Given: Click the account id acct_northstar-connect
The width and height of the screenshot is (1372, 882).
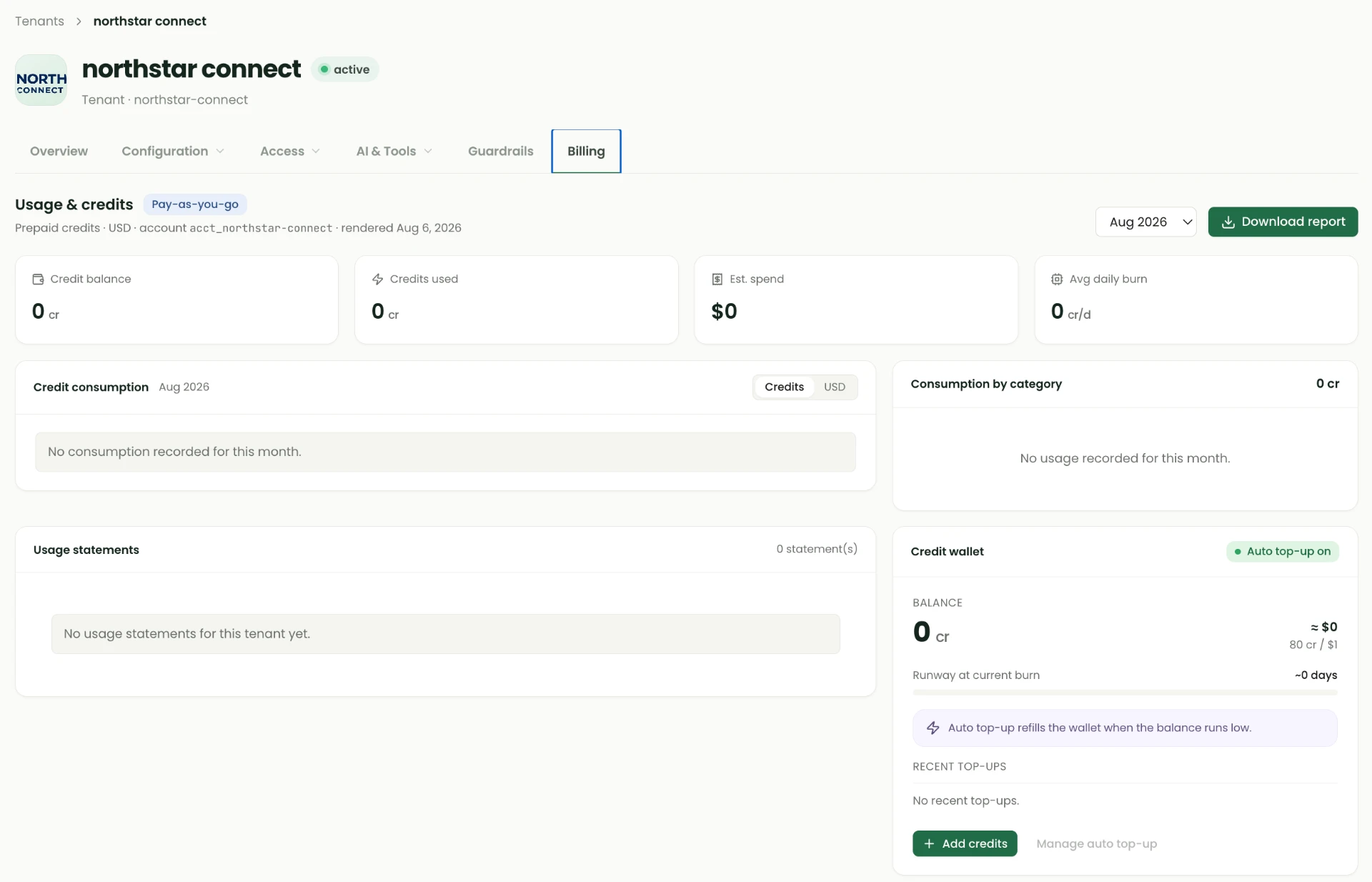Looking at the screenshot, I should point(261,228).
